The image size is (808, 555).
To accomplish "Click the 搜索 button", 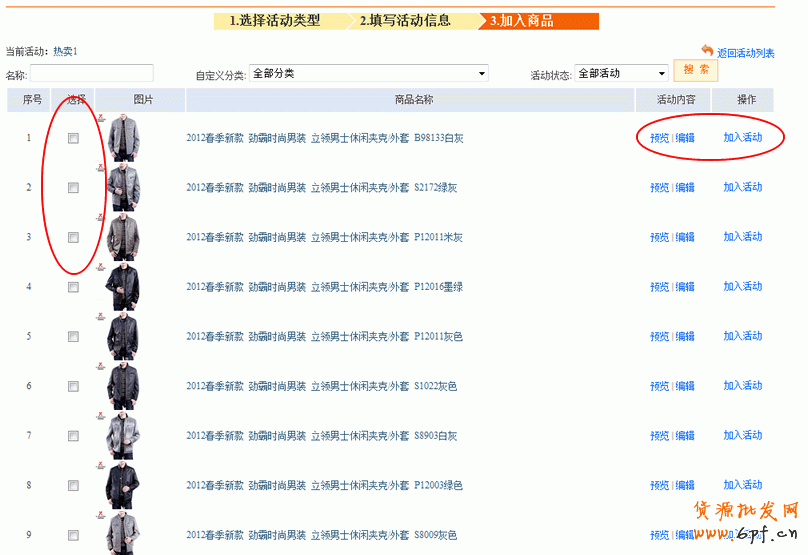I will [x=696, y=70].
